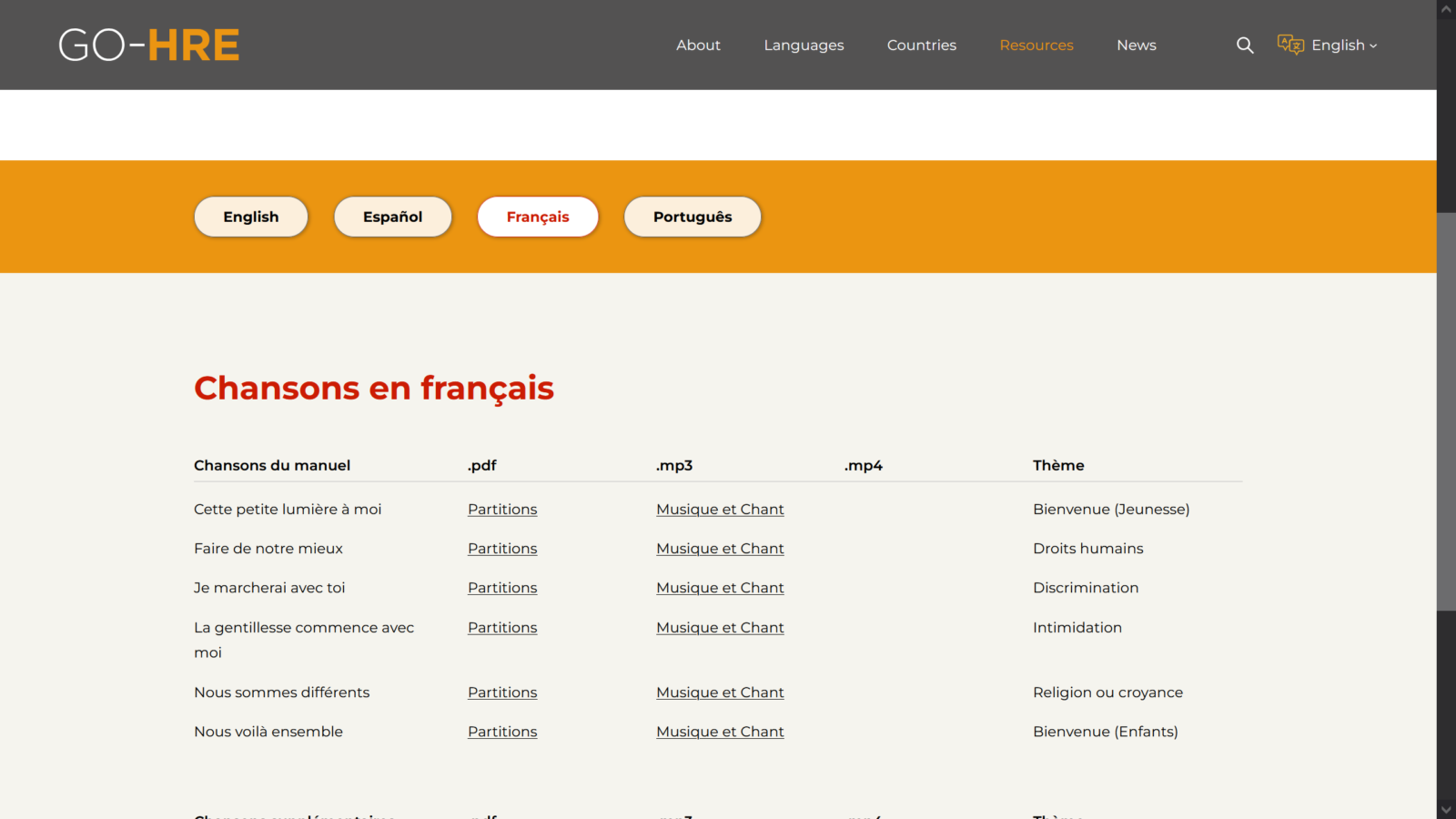
Task: Select song title Faire de notre mieux
Action: pos(268,549)
